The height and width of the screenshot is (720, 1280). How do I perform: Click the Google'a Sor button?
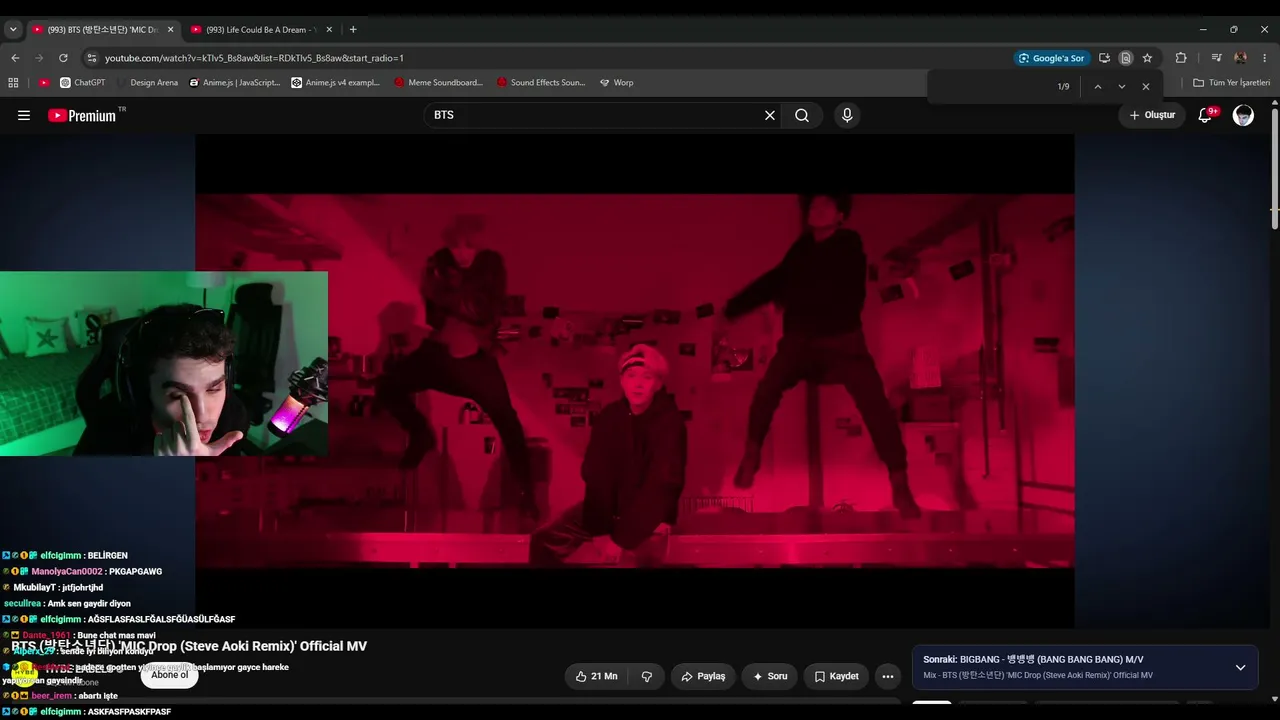pos(1051,58)
